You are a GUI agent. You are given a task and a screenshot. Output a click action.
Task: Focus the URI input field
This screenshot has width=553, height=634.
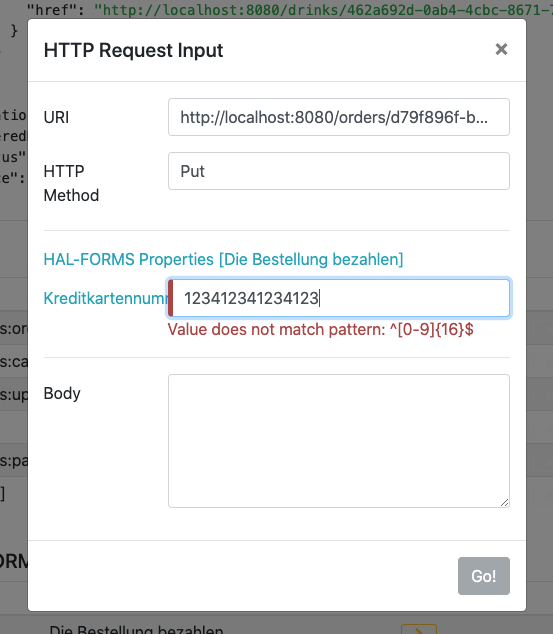click(x=339, y=117)
